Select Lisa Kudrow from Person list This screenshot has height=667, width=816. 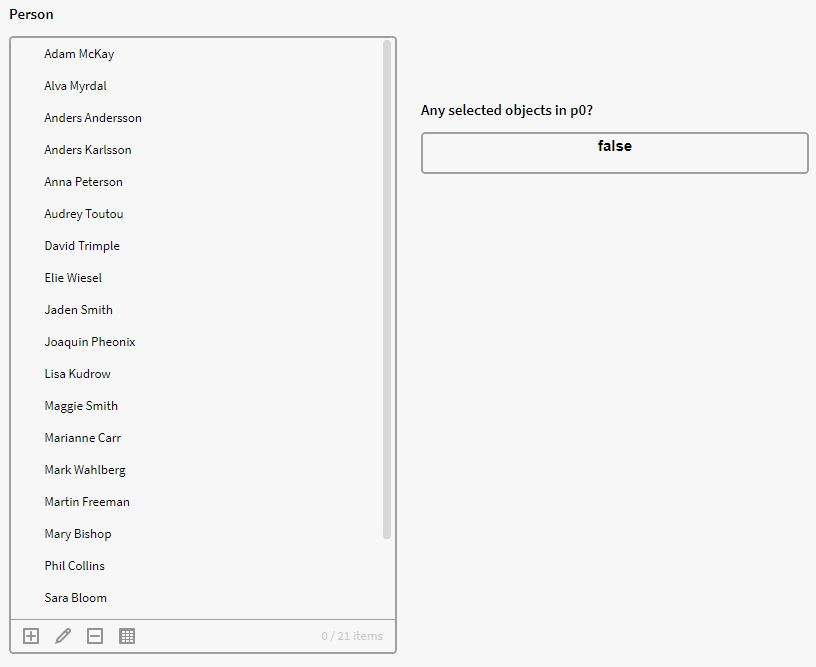tap(77, 374)
